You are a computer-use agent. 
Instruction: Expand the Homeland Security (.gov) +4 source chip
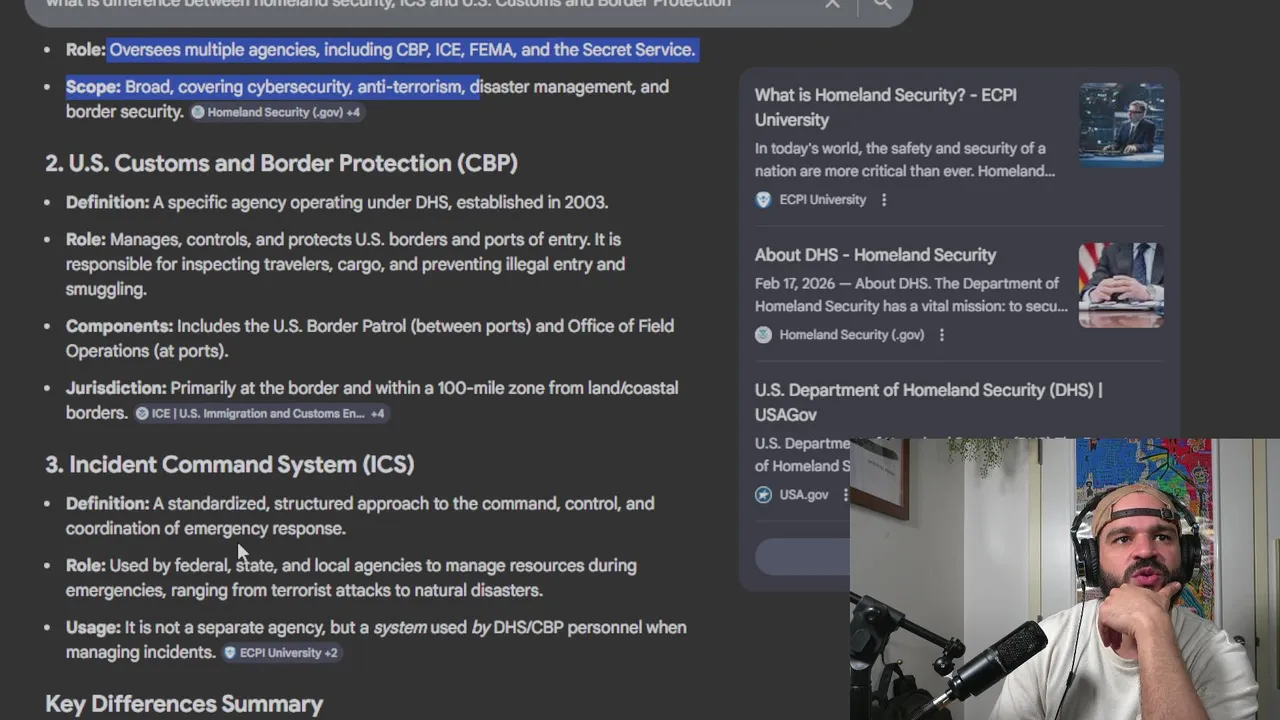pos(276,112)
